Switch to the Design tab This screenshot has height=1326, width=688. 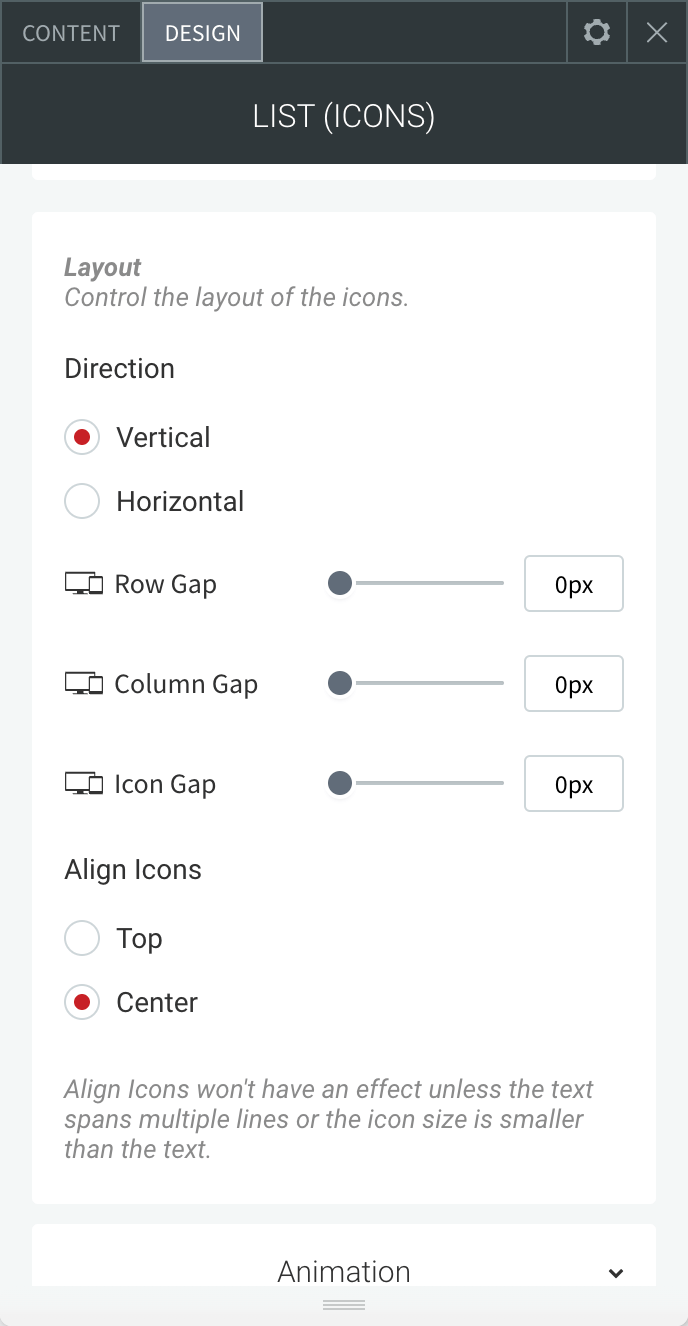203,32
